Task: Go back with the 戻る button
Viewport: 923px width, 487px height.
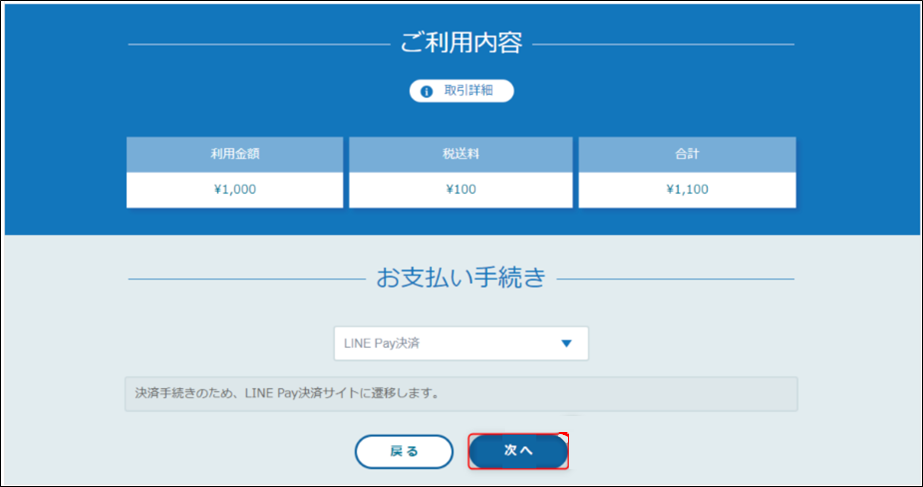Action: coord(404,452)
